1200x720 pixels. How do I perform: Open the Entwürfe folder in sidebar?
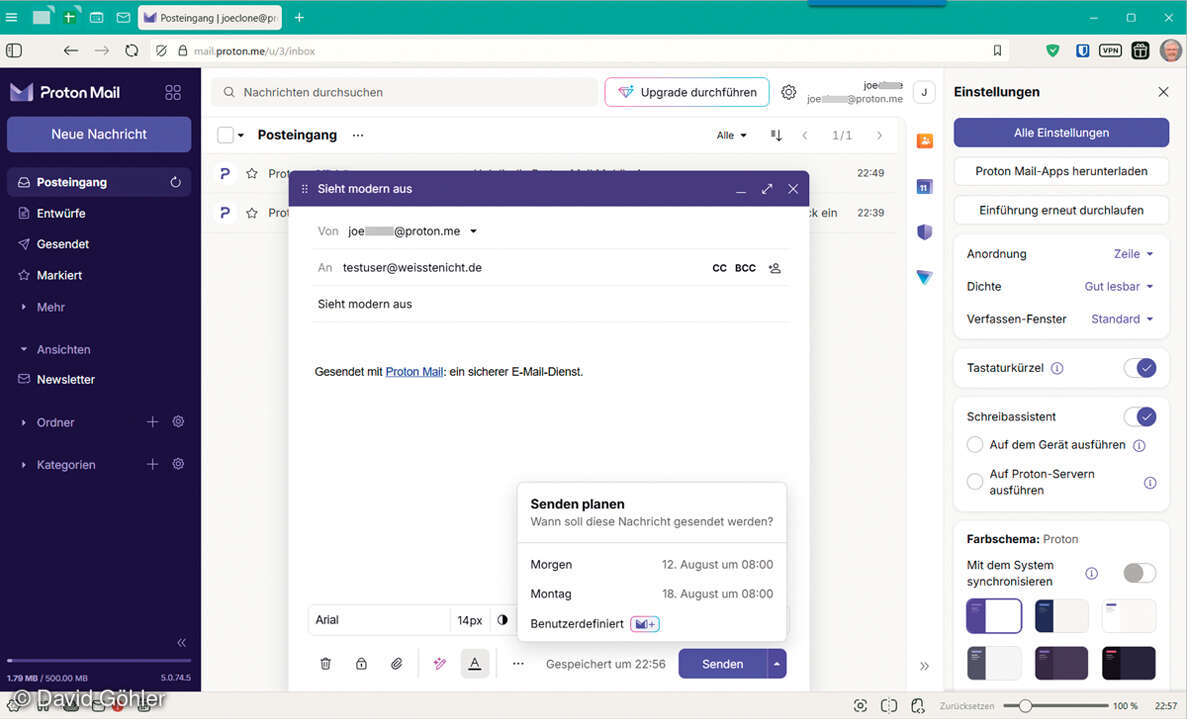click(61, 214)
